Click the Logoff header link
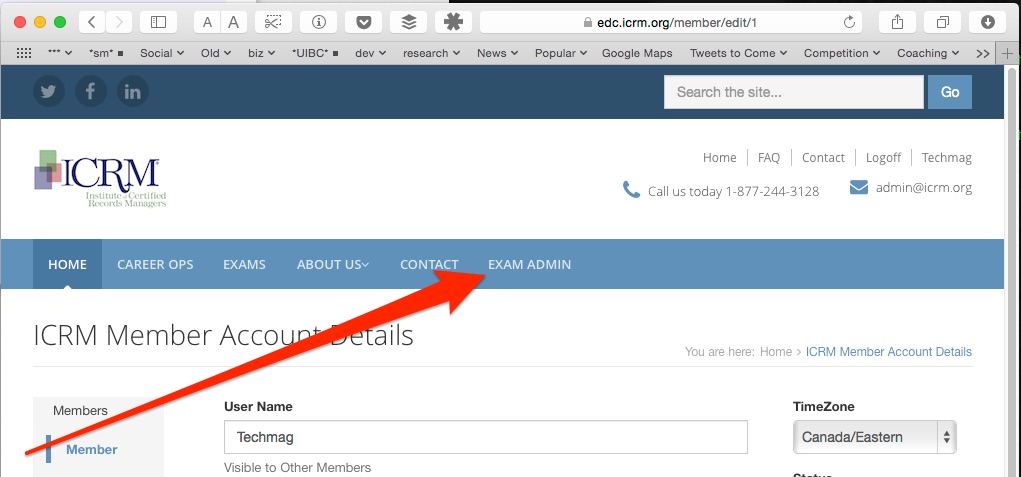Image resolution: width=1021 pixels, height=477 pixels. 883,157
